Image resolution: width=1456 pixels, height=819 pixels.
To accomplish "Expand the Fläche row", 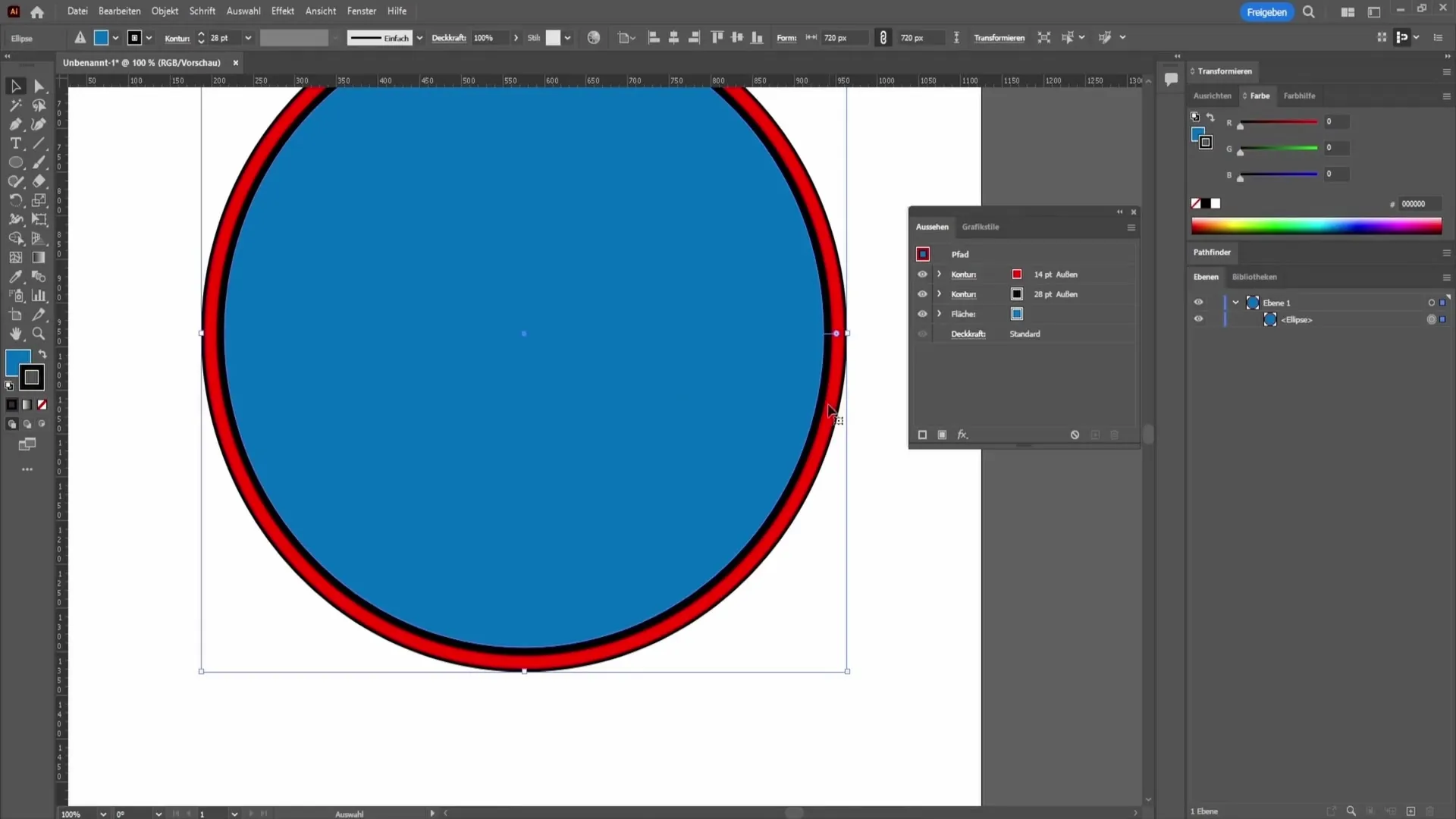I will (939, 313).
